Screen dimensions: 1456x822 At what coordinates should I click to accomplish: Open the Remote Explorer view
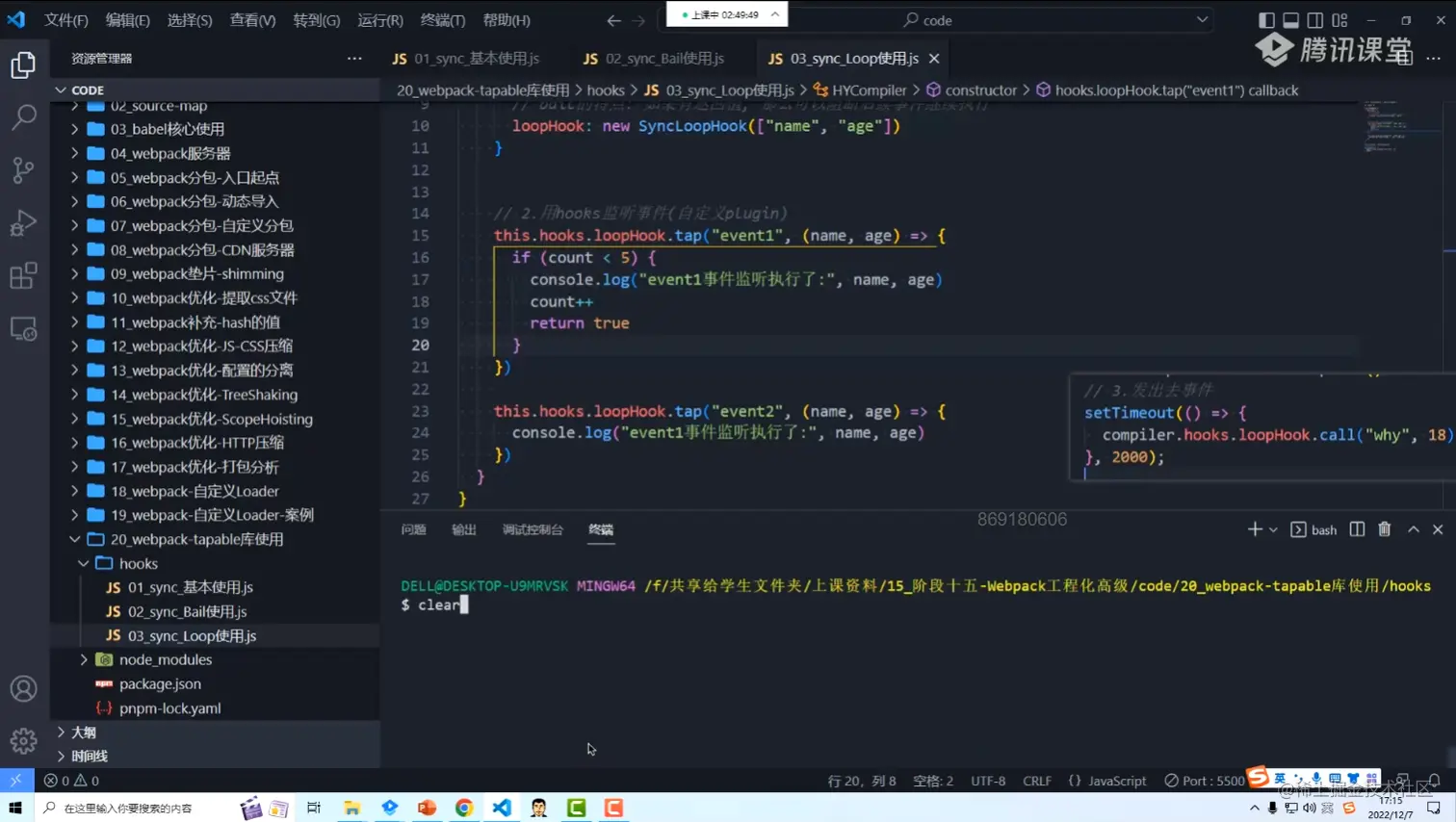coord(23,329)
